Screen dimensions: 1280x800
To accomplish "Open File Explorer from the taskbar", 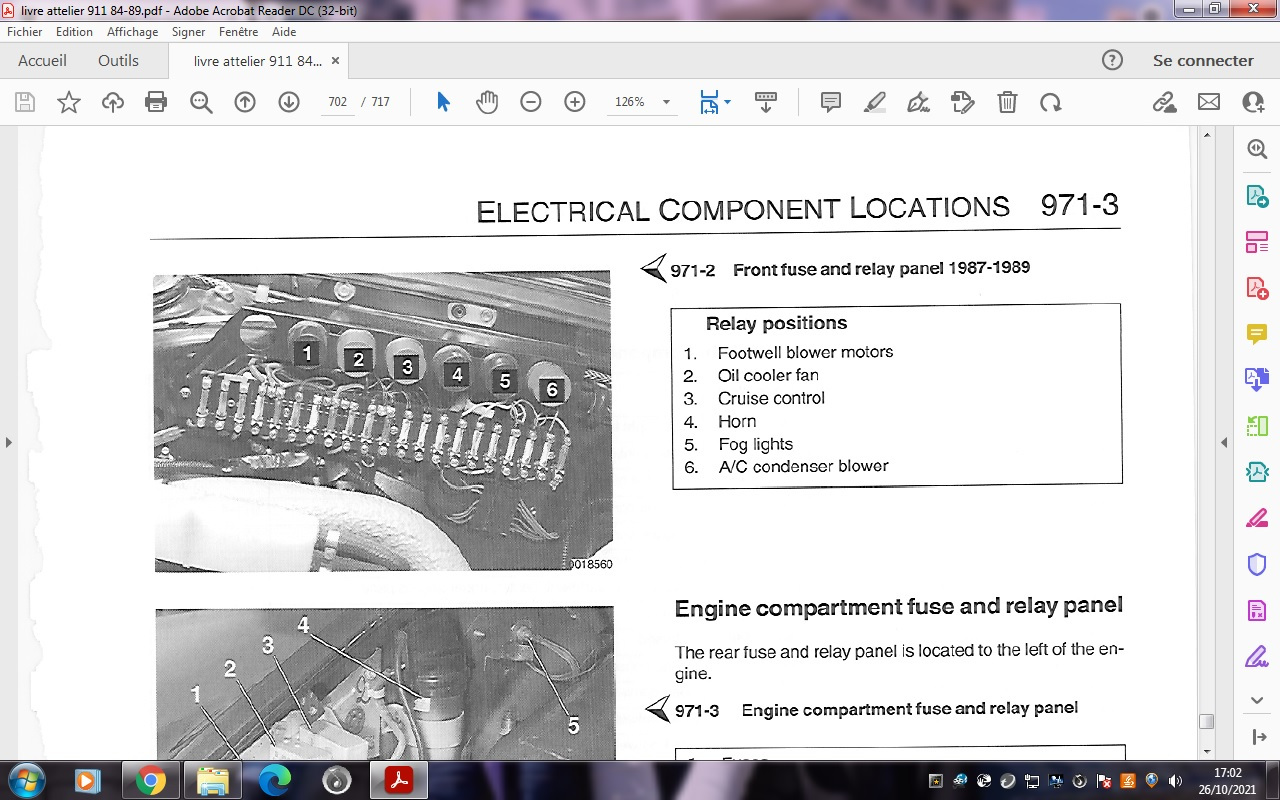I will pos(213,780).
